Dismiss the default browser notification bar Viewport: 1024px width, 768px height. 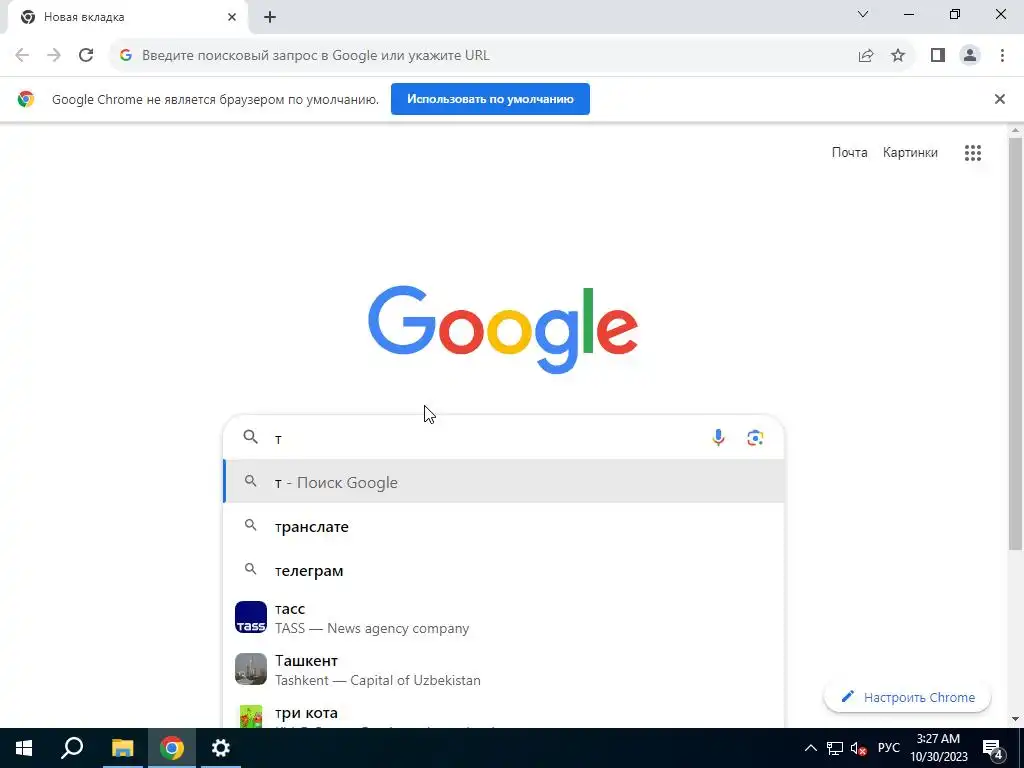click(999, 99)
